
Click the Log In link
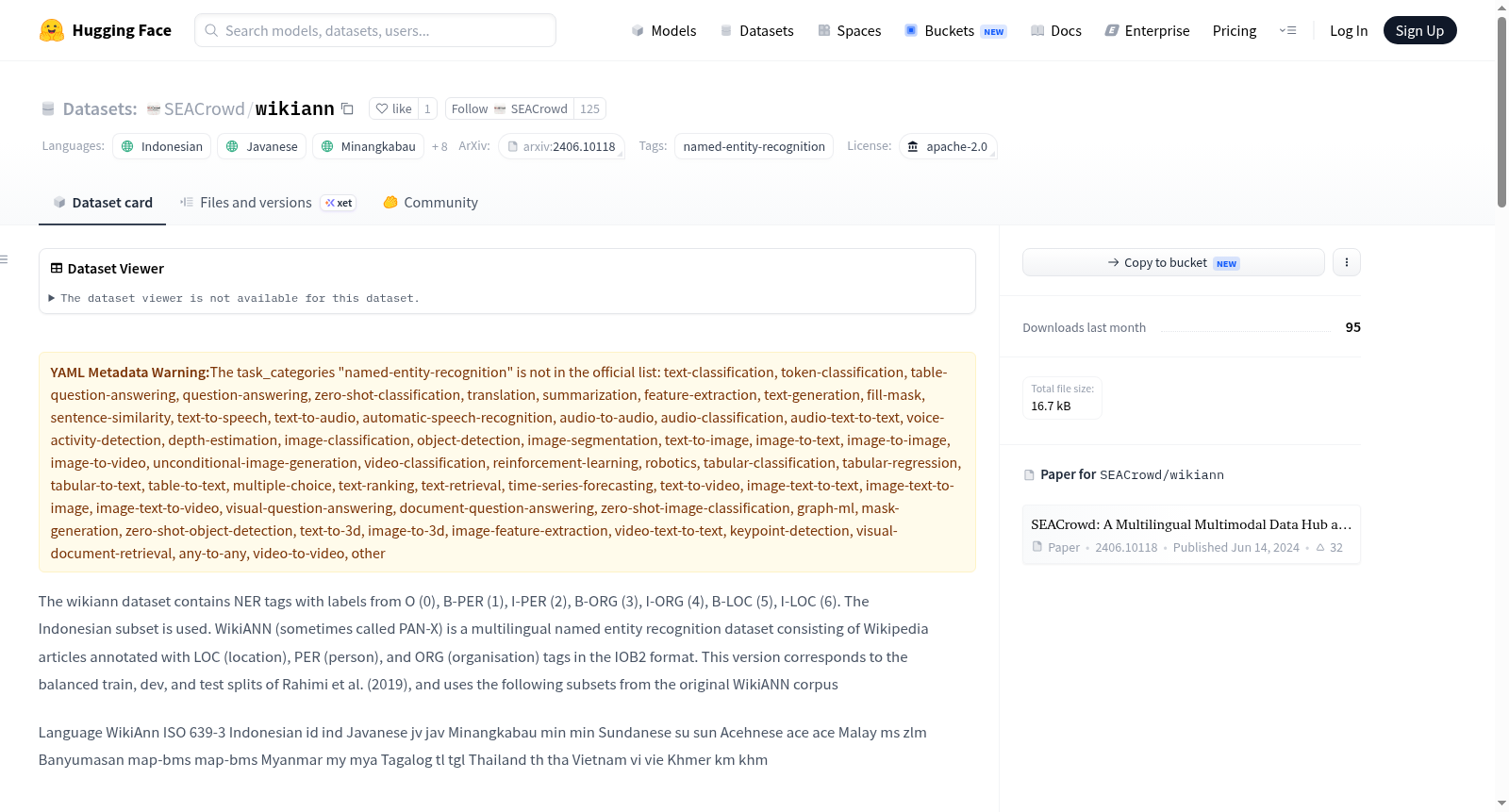(1349, 30)
